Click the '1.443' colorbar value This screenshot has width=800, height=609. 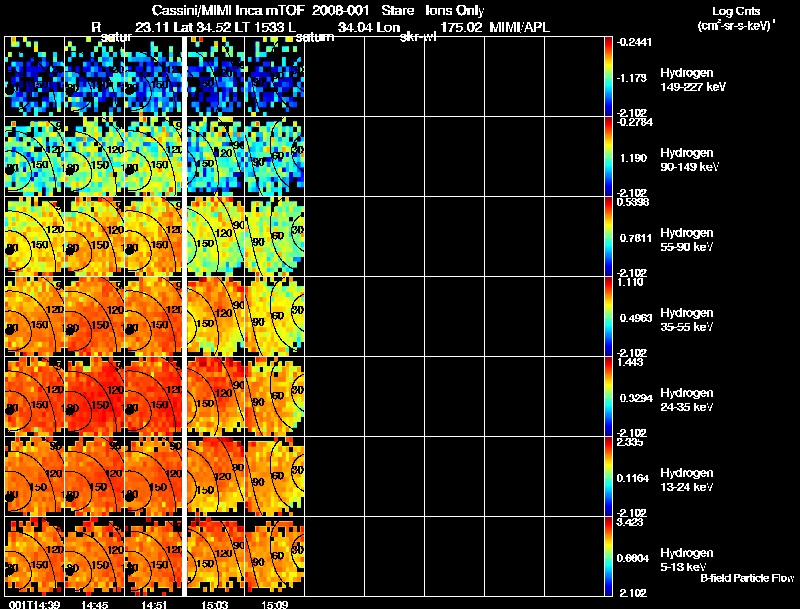coord(630,362)
